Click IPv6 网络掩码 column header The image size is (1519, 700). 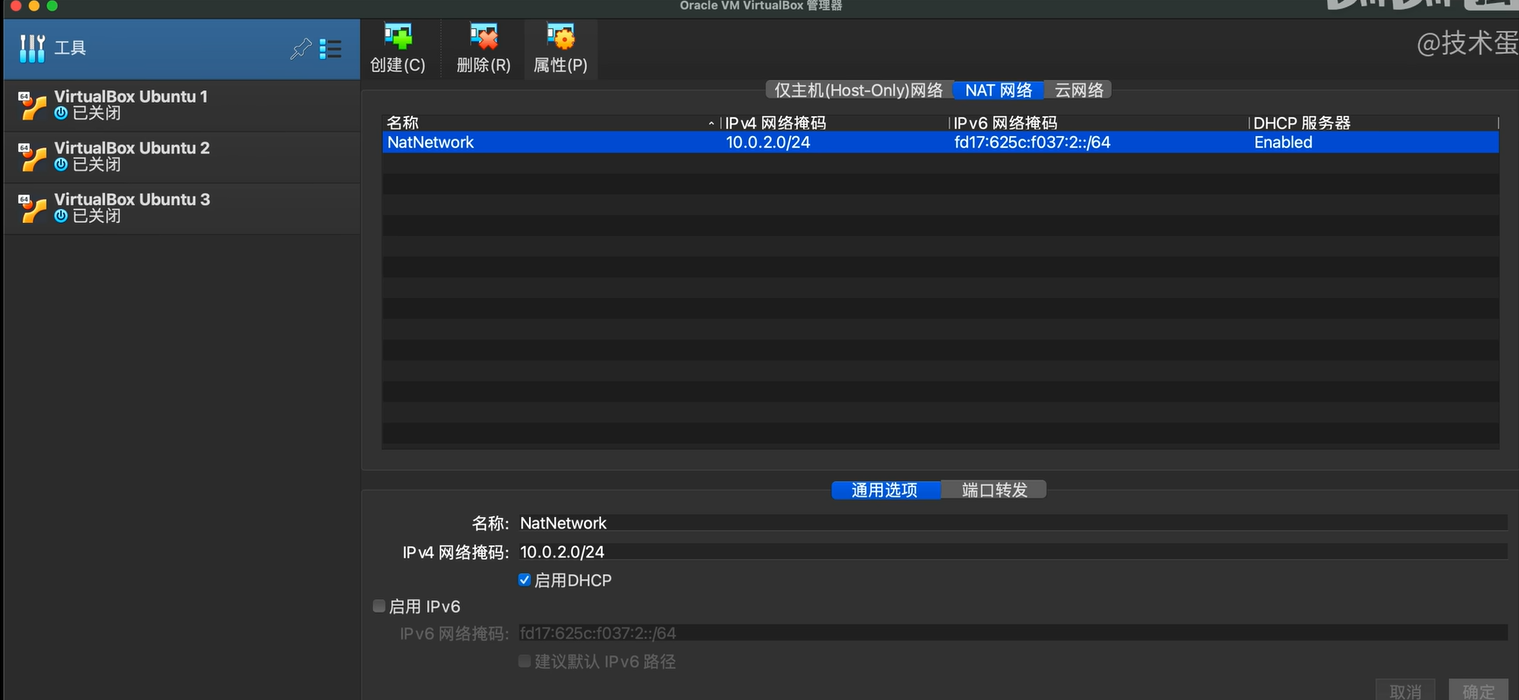[1099, 123]
